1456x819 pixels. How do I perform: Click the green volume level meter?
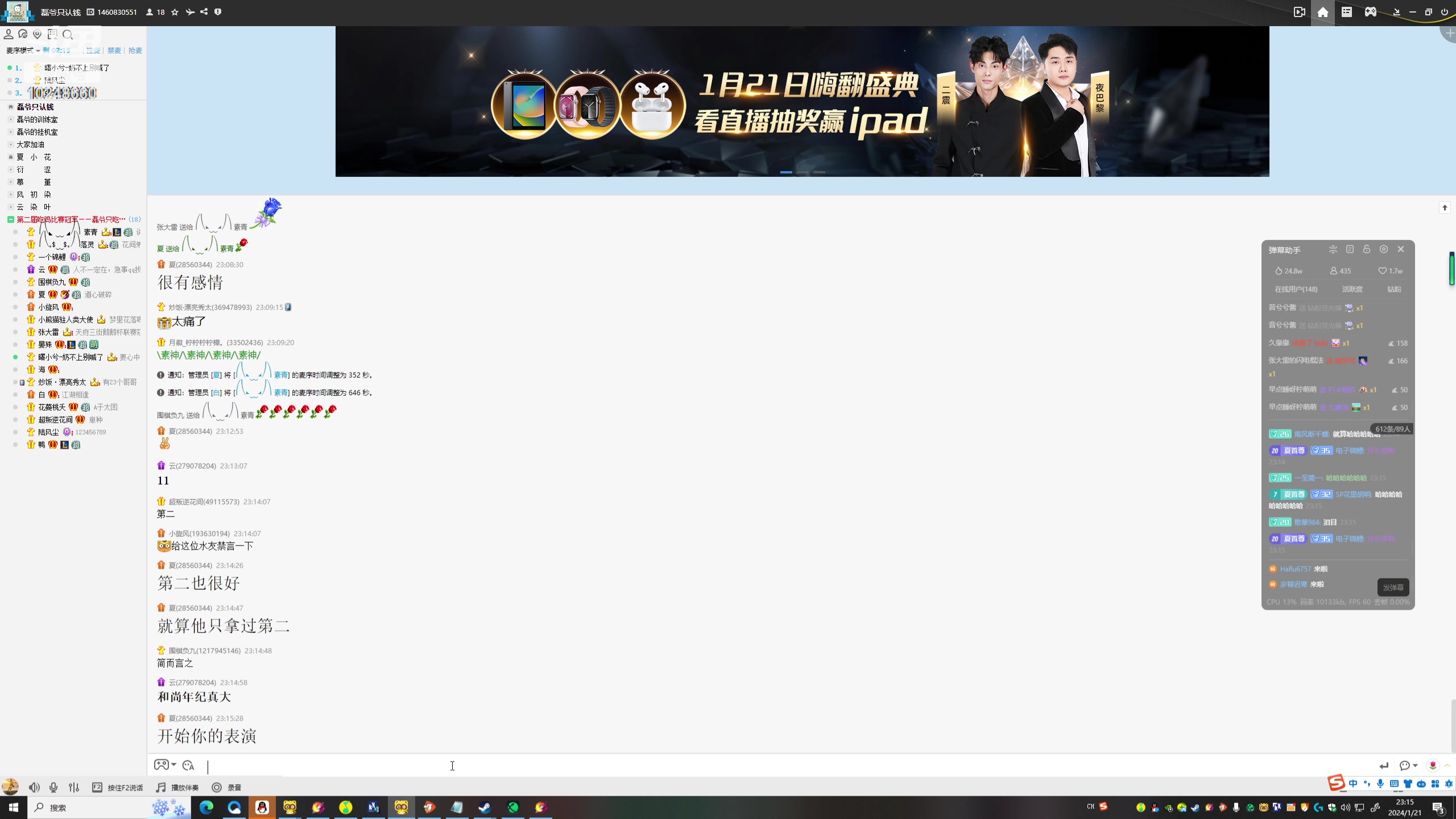coord(1451,268)
